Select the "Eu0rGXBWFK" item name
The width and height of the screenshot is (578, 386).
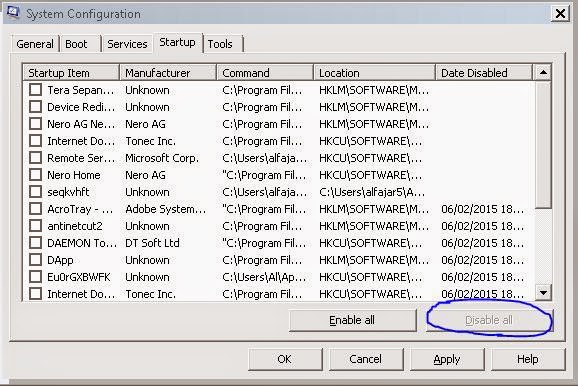point(79,277)
